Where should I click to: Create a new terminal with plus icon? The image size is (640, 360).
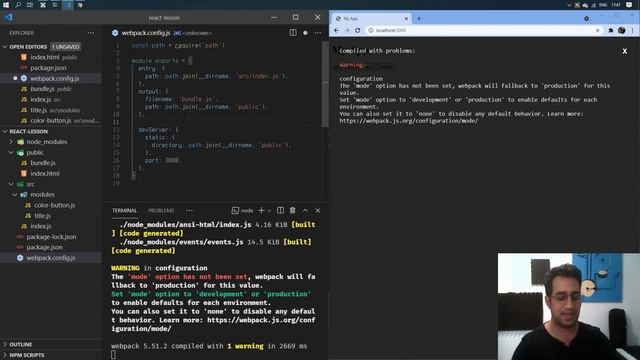pos(261,211)
